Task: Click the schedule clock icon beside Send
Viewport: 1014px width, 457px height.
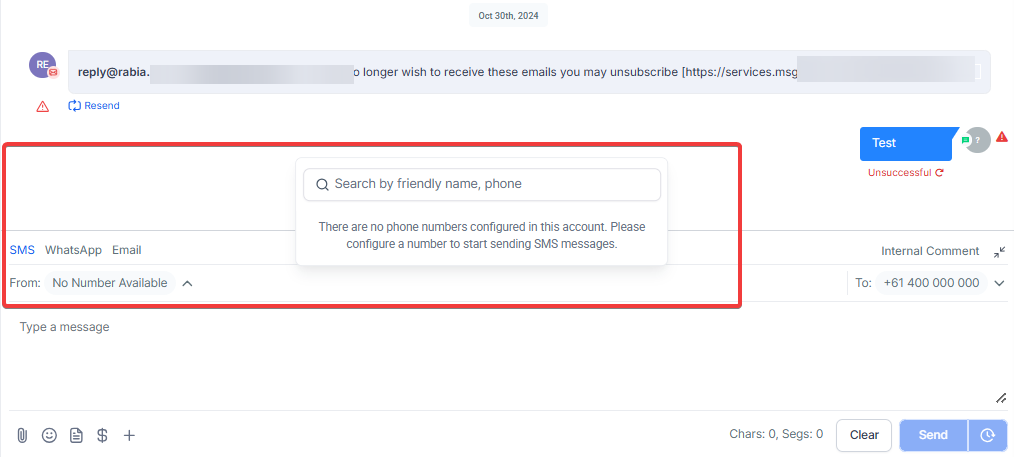Action: pyautogui.click(x=987, y=435)
